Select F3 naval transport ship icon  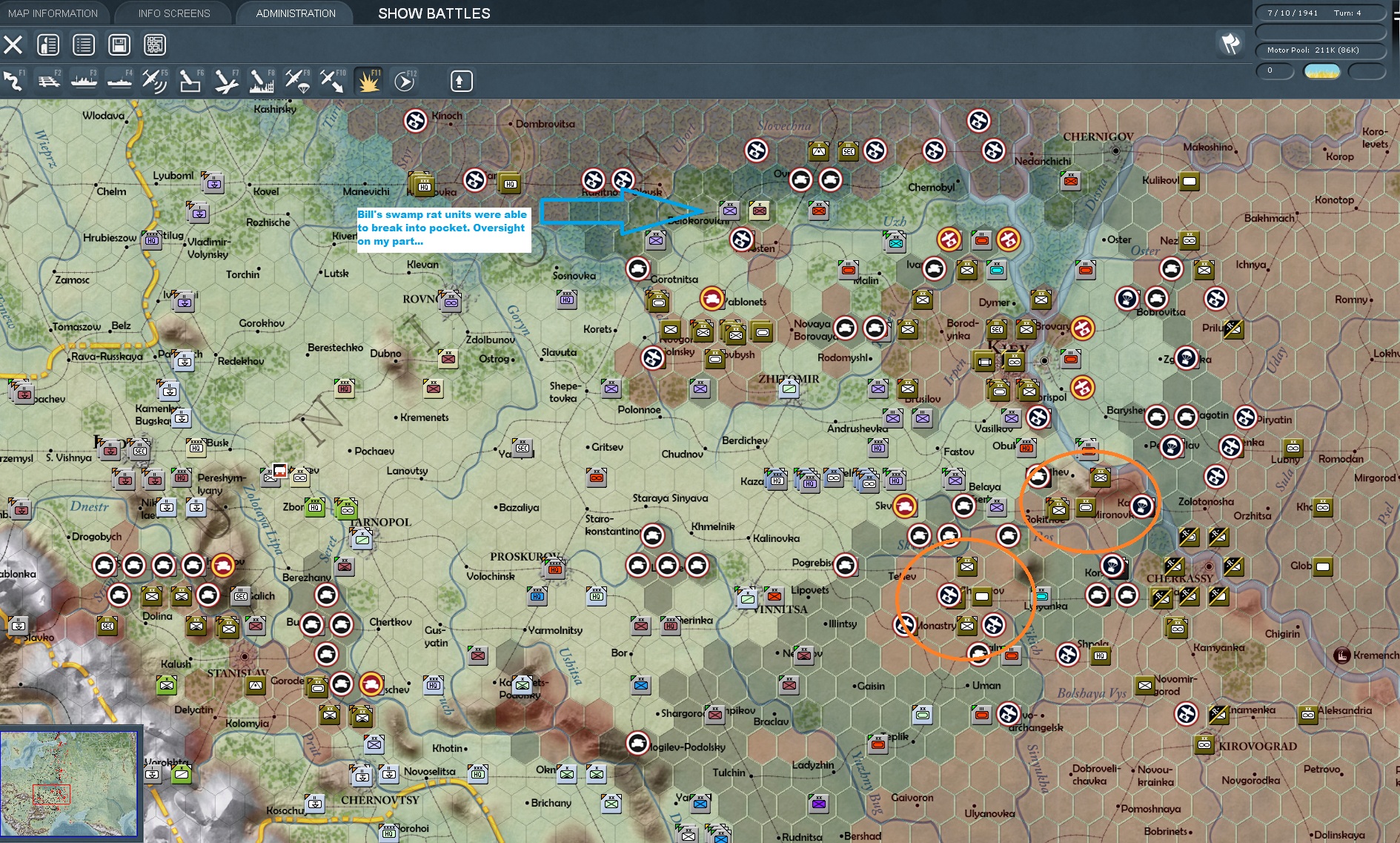click(84, 81)
